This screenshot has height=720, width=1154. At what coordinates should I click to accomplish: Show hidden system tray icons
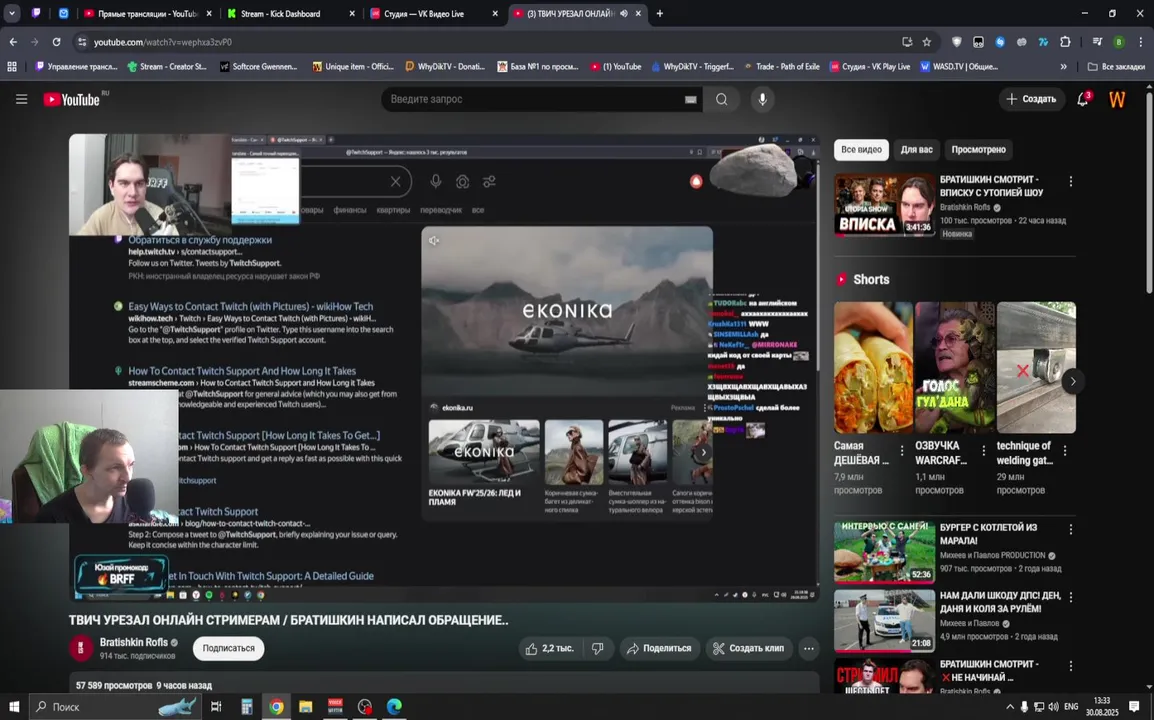(x=1010, y=707)
